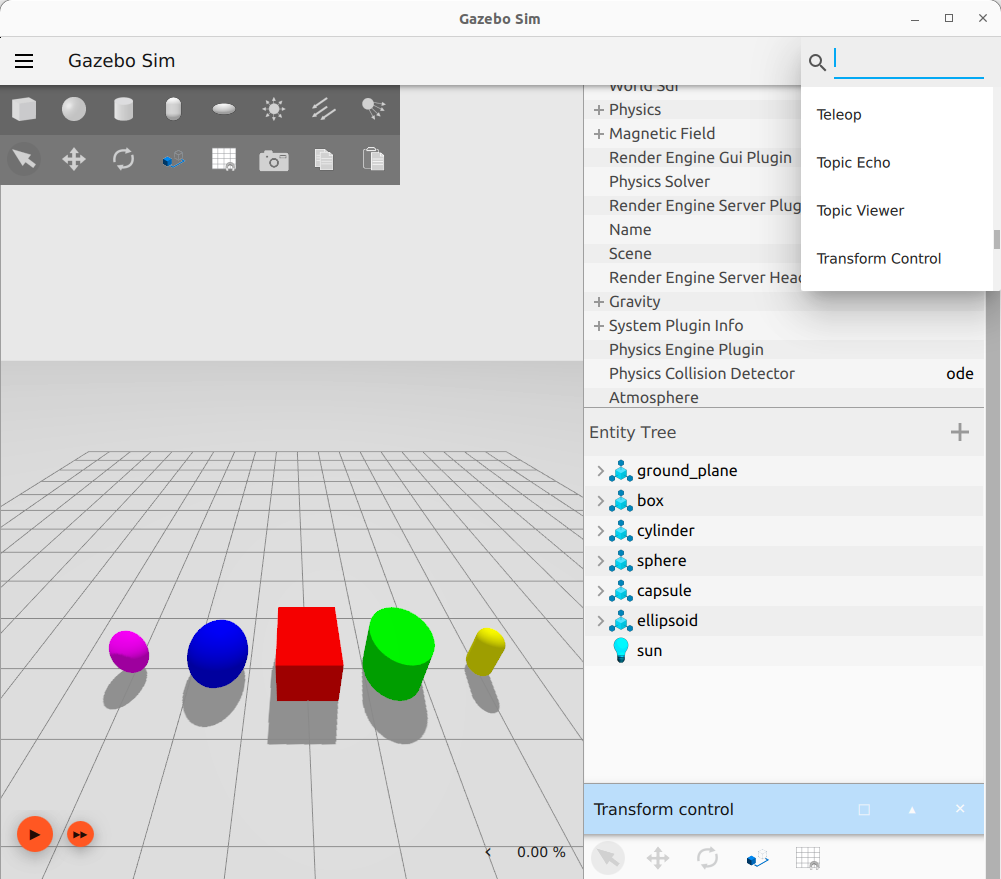Add a point light to the scene

coord(273,109)
